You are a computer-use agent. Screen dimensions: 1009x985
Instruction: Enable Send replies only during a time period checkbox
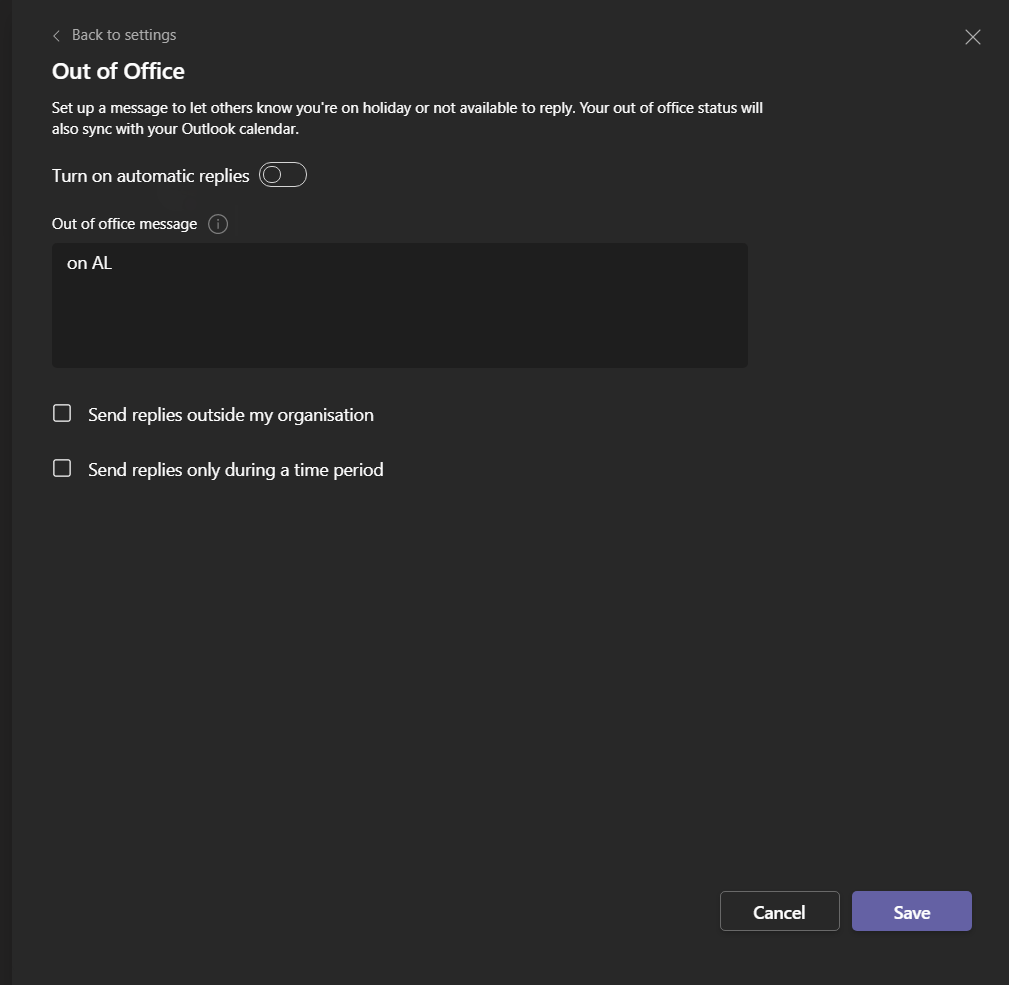click(62, 469)
